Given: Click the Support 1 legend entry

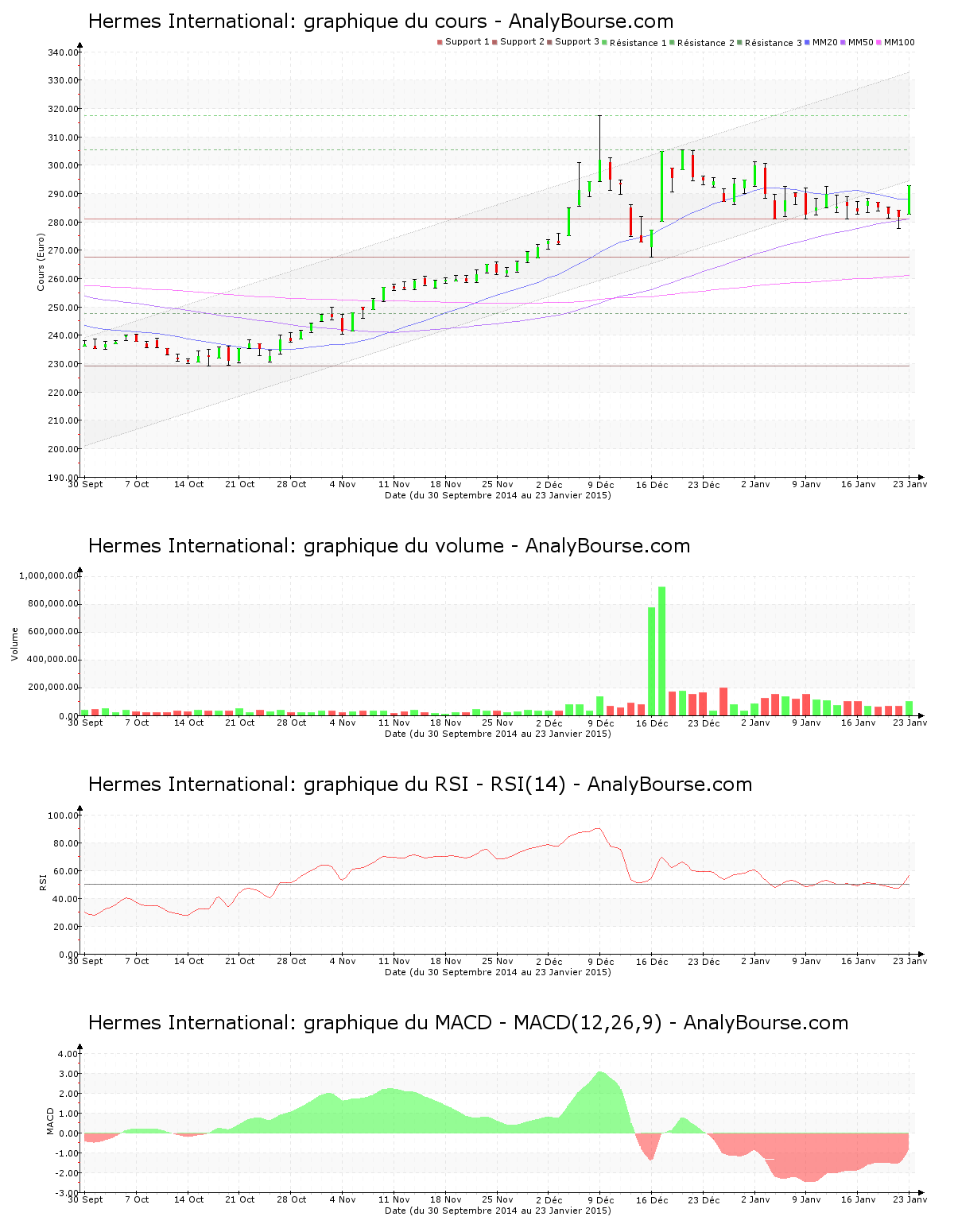Looking at the screenshot, I should 463,42.
